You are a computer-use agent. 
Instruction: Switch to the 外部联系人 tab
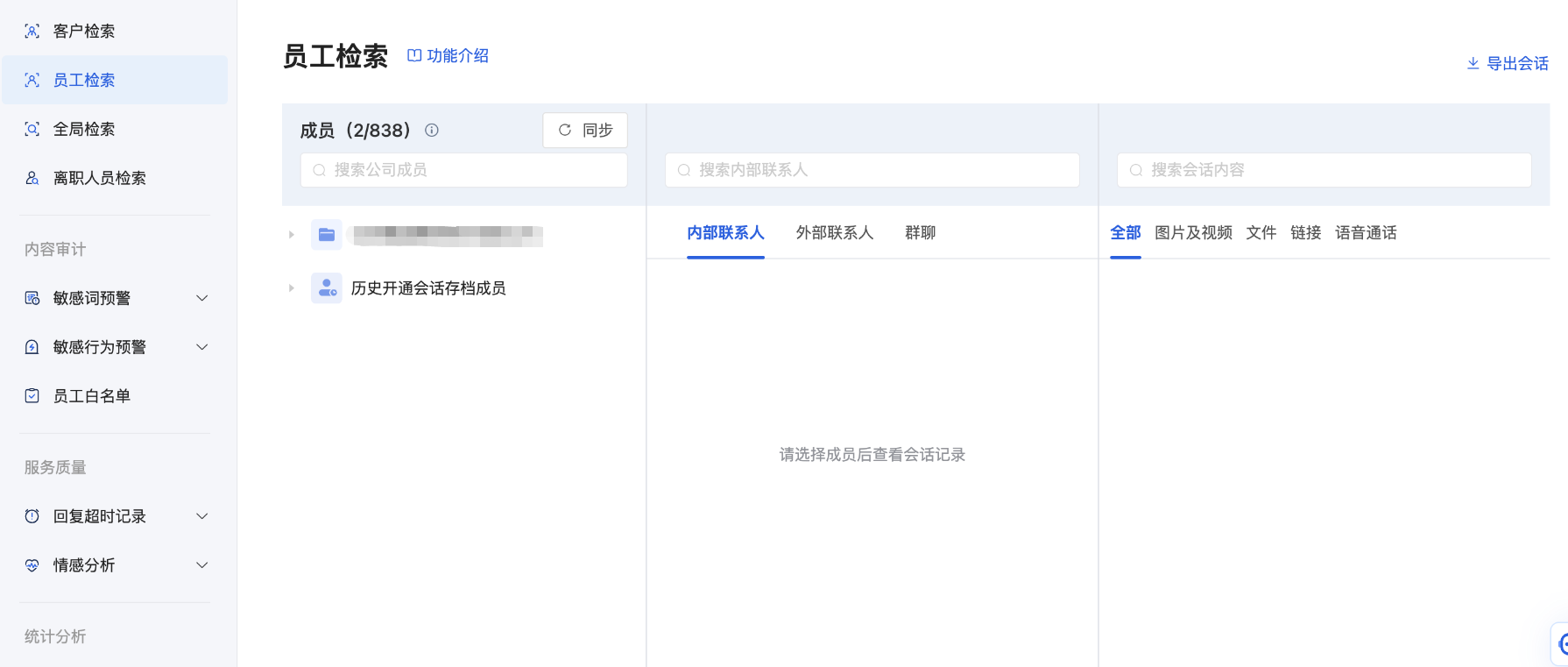(x=835, y=233)
